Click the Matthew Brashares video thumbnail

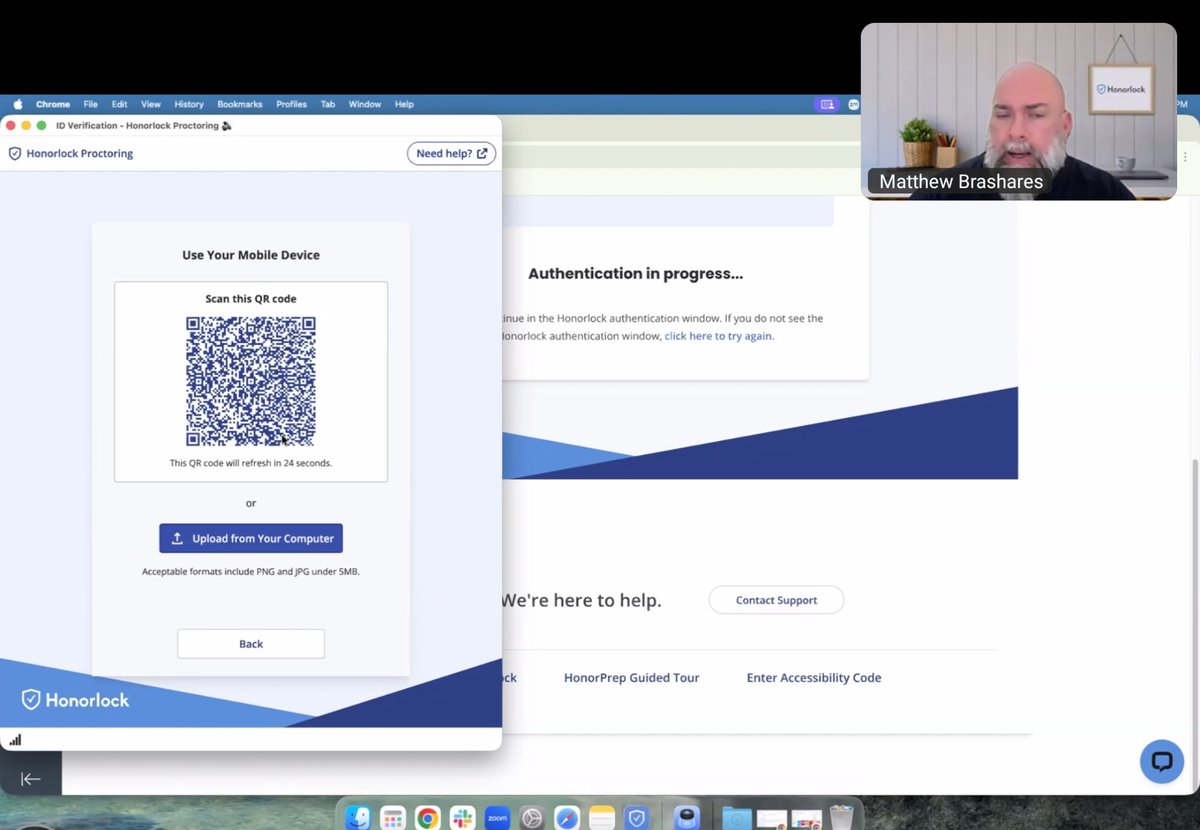[x=1018, y=111]
